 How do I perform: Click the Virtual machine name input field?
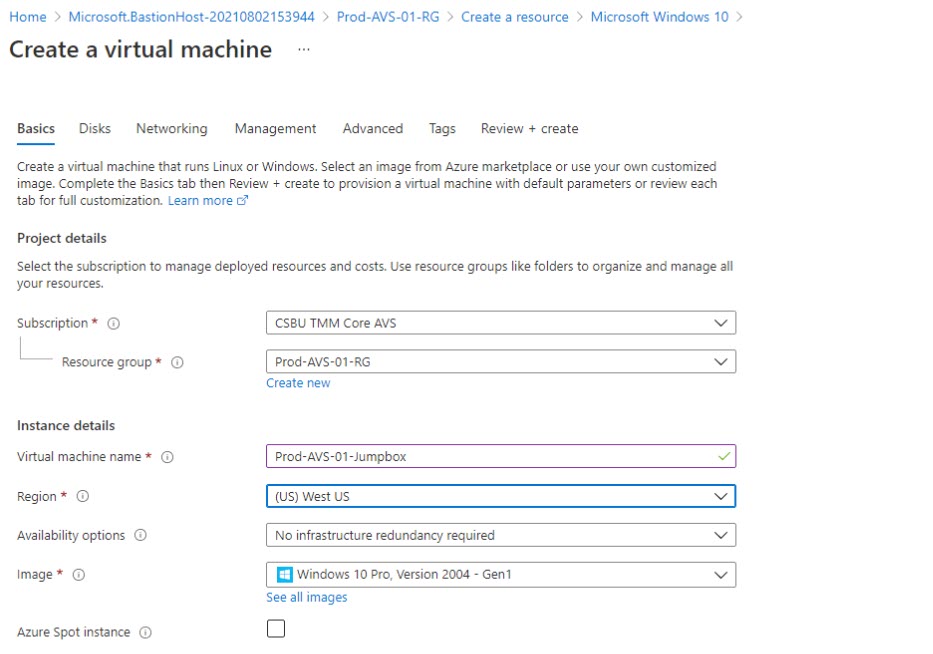[x=501, y=456]
